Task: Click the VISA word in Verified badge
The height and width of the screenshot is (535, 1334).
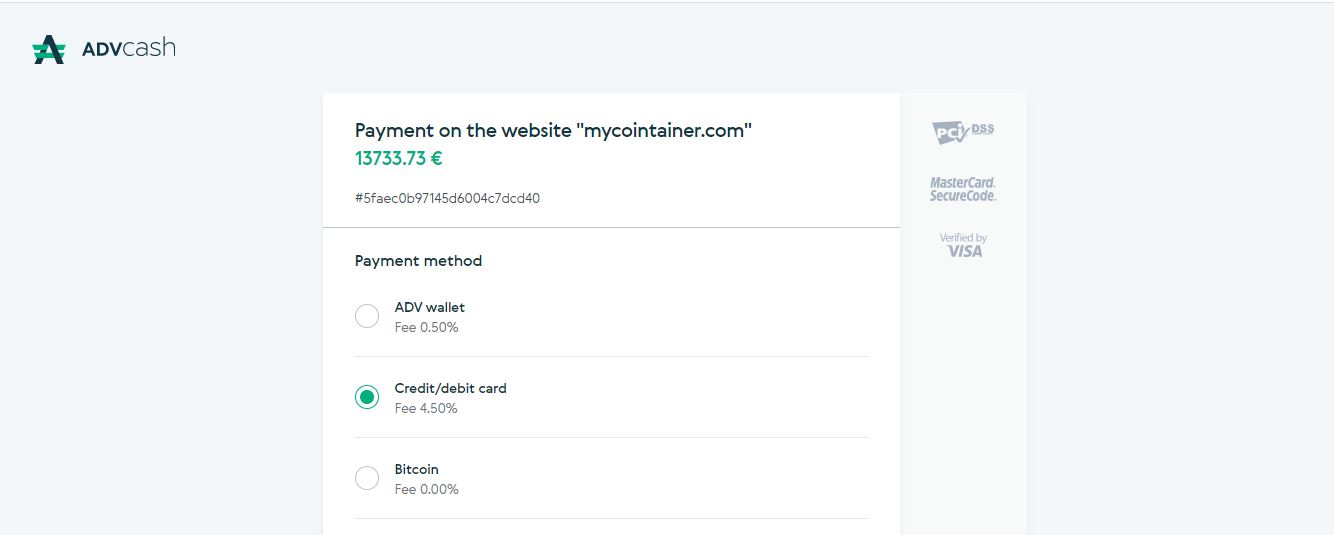Action: [x=965, y=251]
